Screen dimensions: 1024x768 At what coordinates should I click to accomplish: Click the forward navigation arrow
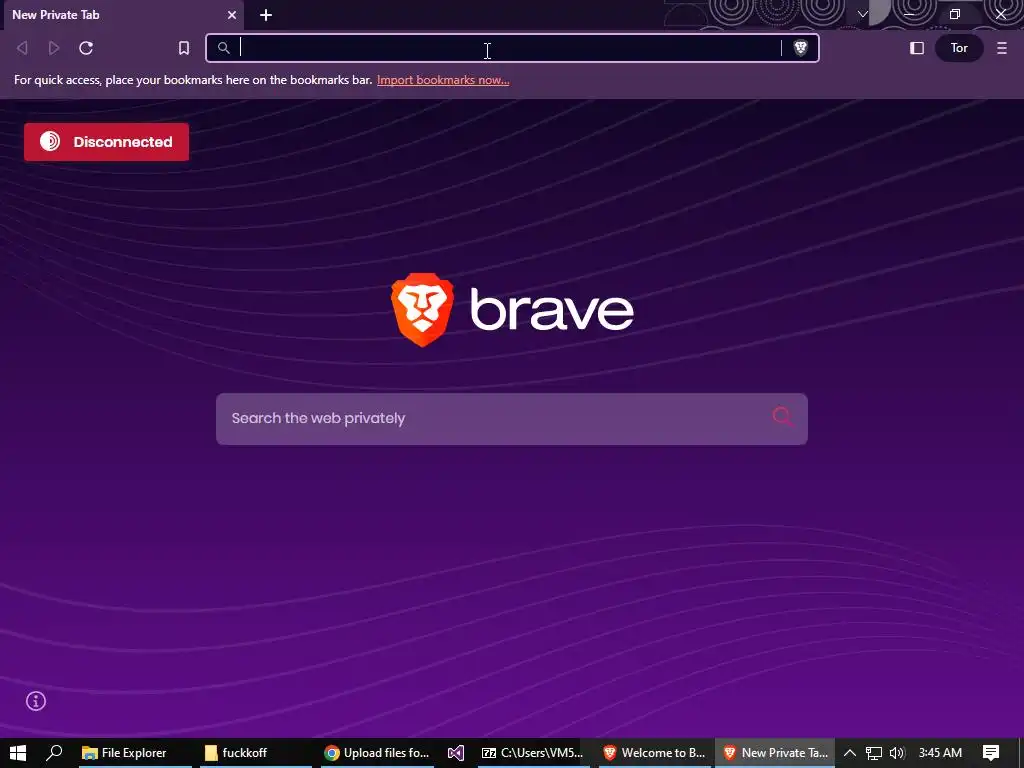pos(54,48)
